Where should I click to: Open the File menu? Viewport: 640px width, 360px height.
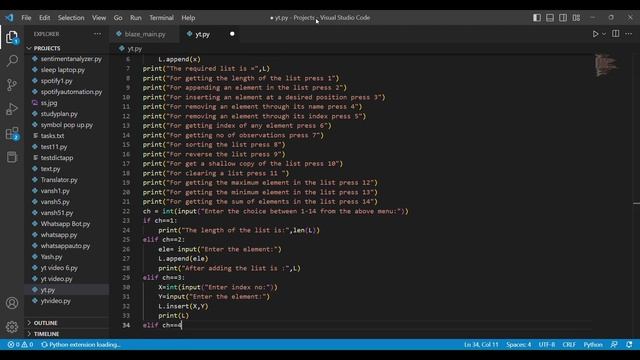[26, 18]
